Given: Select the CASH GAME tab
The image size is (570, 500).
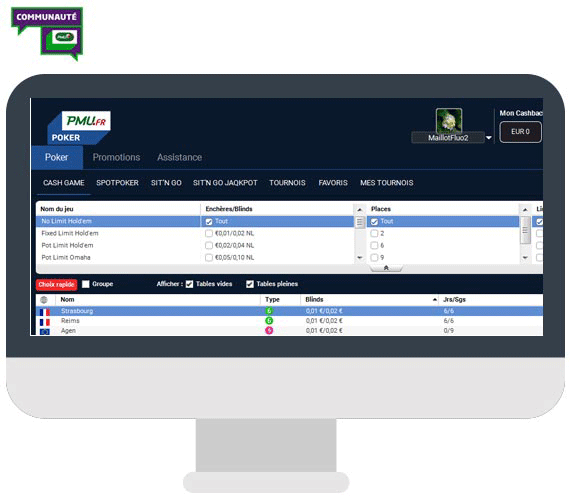Looking at the screenshot, I should click(64, 183).
